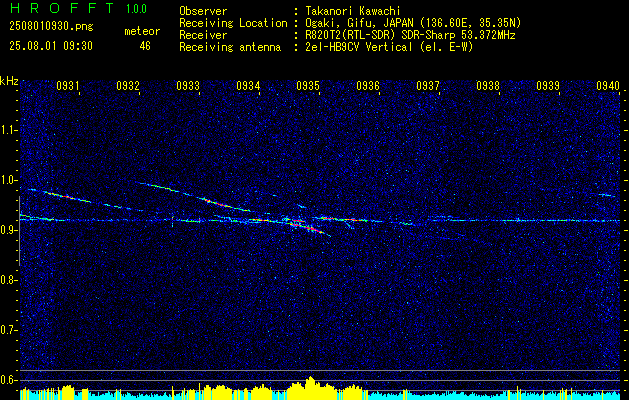This screenshot has height=400, width=629.
Task: Click the Receiving Location label
Action: click(x=233, y=23)
